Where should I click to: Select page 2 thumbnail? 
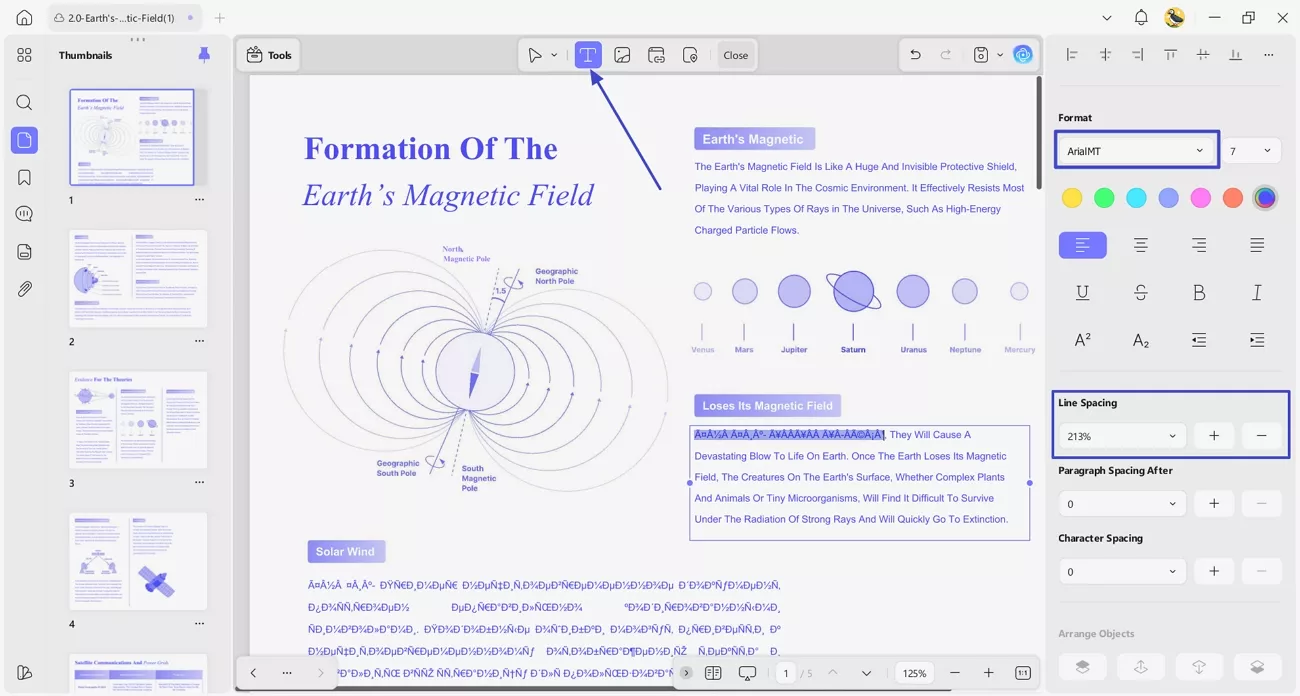click(138, 279)
